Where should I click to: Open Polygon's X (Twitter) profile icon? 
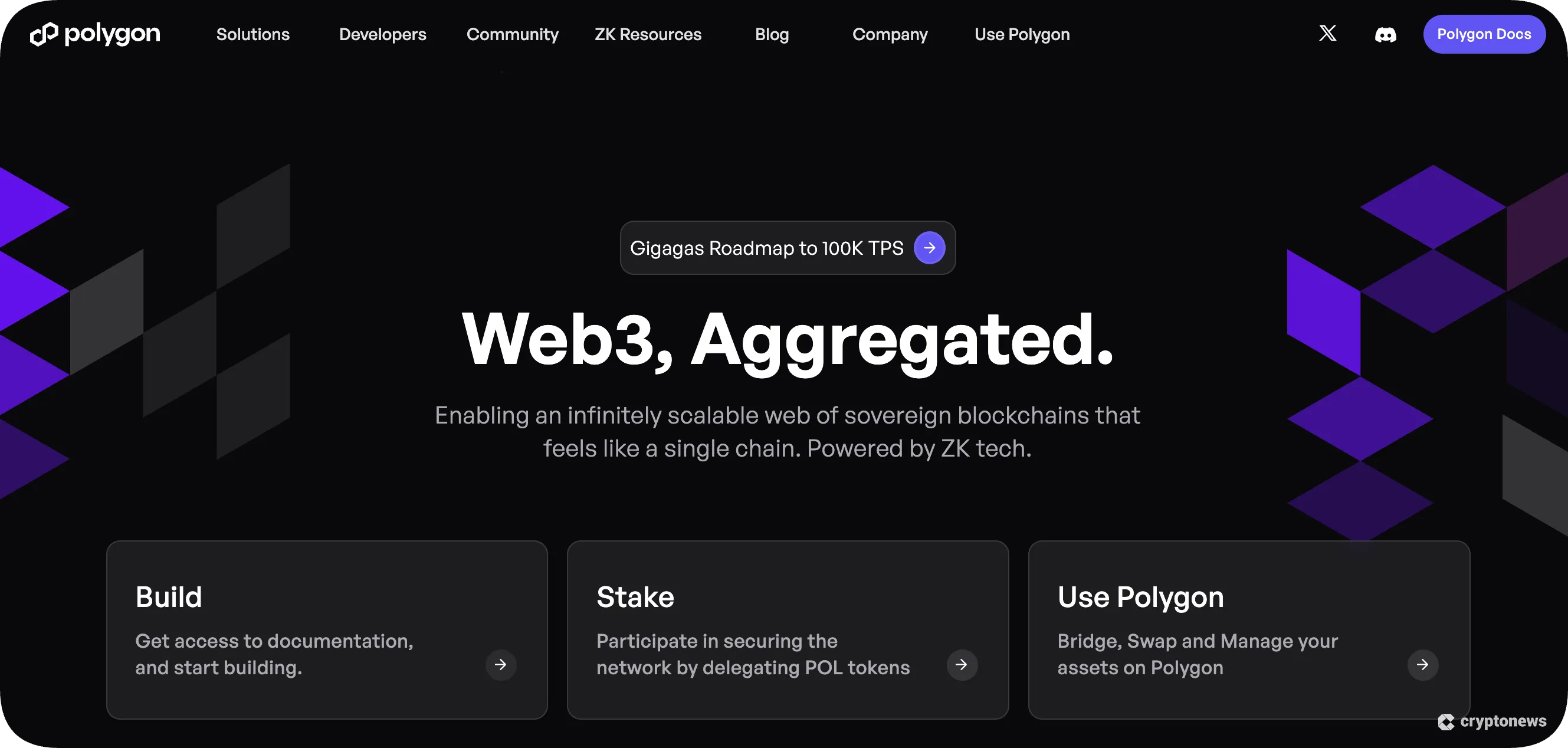coord(1327,34)
